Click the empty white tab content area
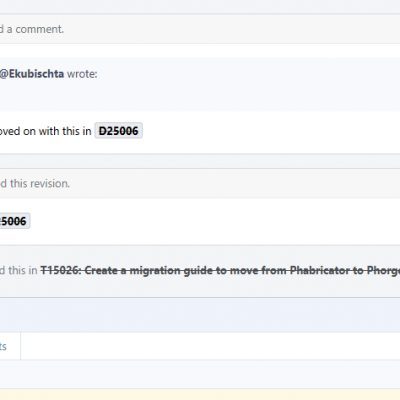This screenshot has height=400, width=400. (210, 346)
